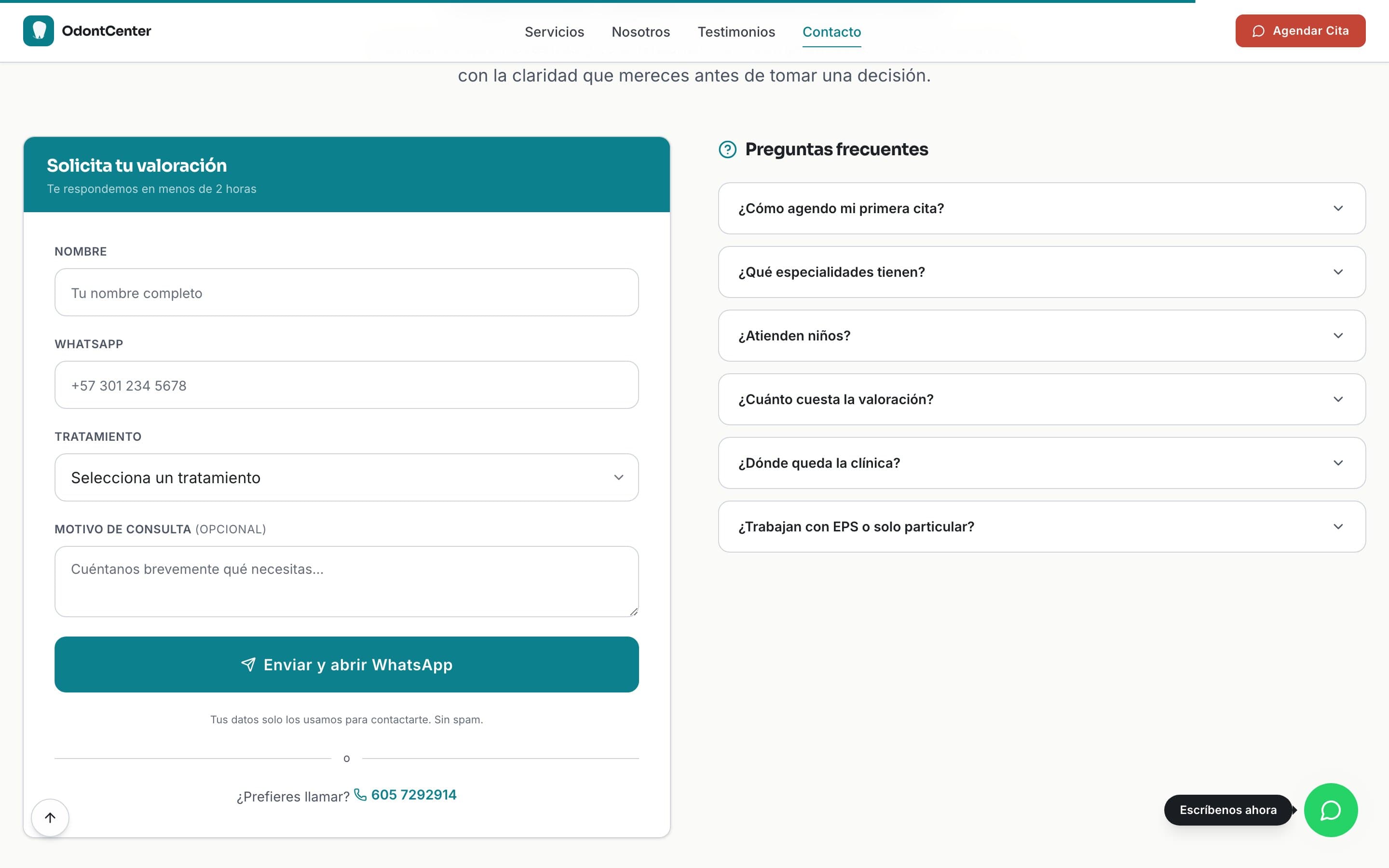Open the Testimonios nav item
Viewport: 1389px width, 868px height.
pos(736,31)
